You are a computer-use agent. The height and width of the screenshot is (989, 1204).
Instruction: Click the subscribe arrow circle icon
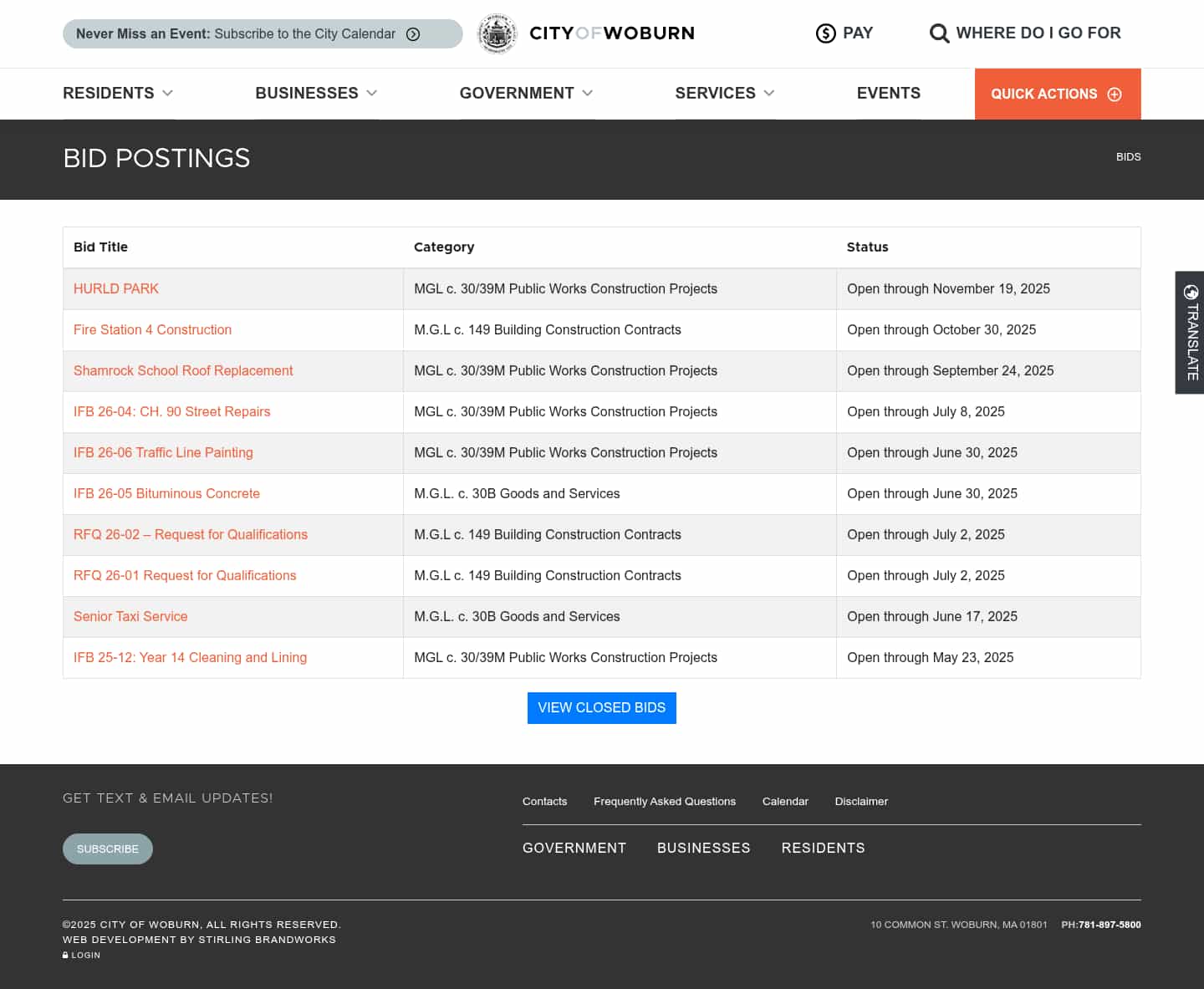tap(412, 33)
